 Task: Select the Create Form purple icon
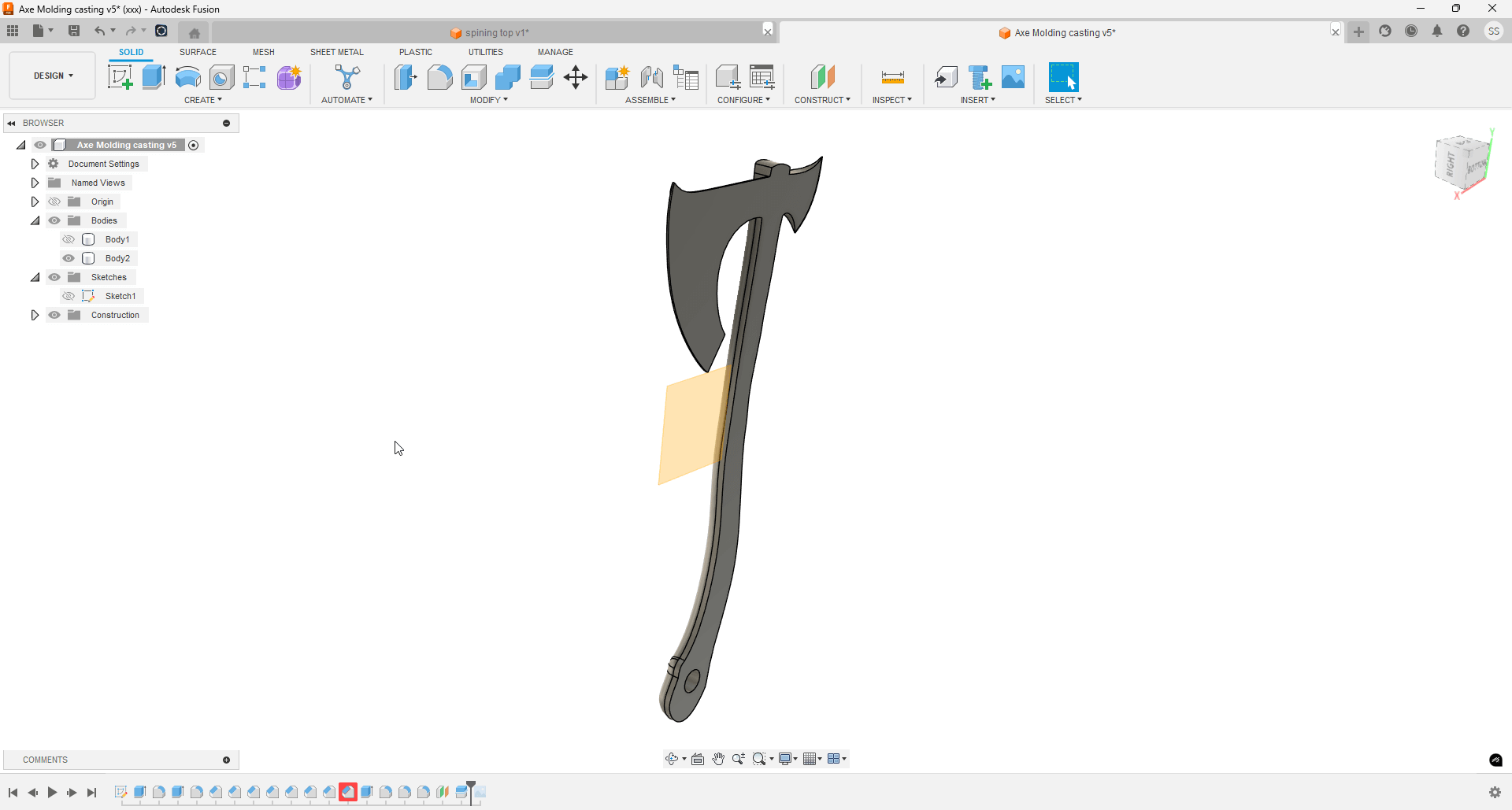coord(289,77)
